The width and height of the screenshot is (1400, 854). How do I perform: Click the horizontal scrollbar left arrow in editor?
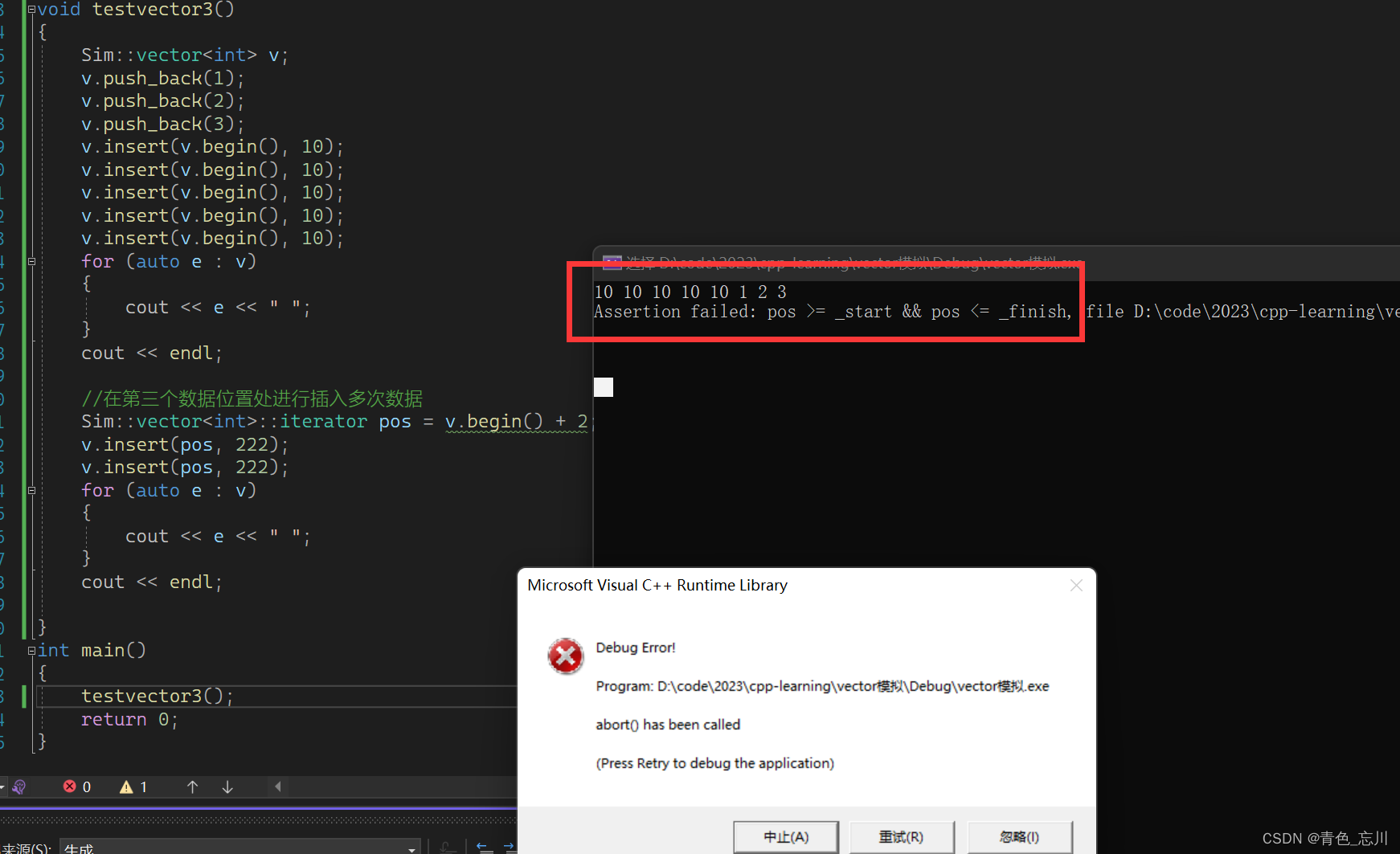coord(278,787)
